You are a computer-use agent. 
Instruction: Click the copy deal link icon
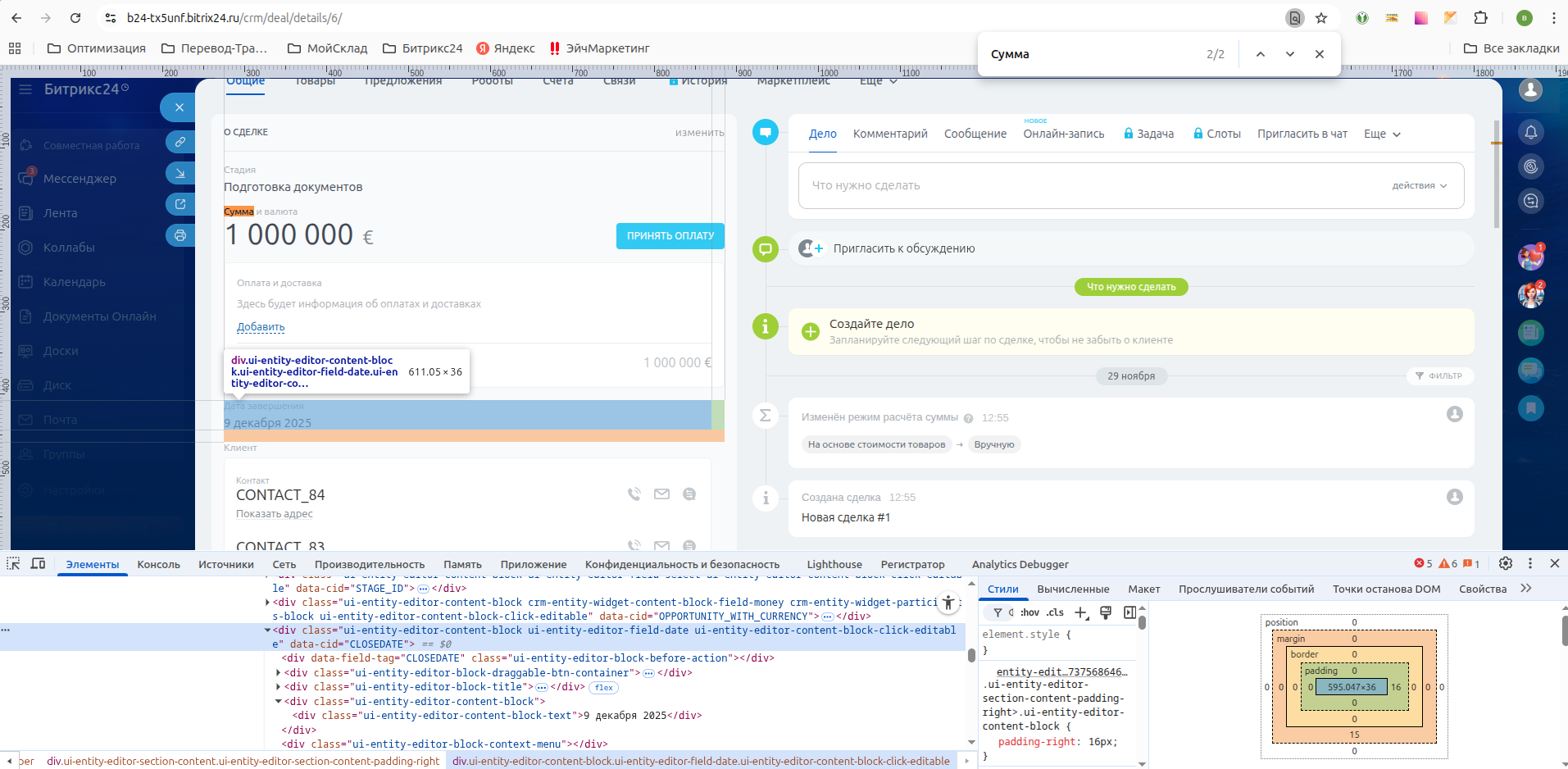[x=180, y=142]
